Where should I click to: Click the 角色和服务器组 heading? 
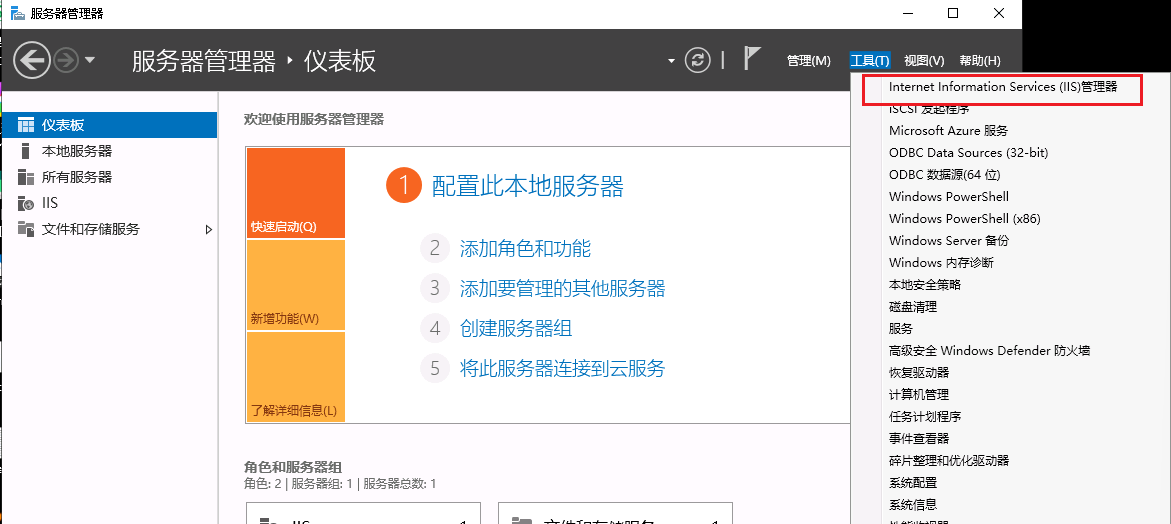(293, 467)
